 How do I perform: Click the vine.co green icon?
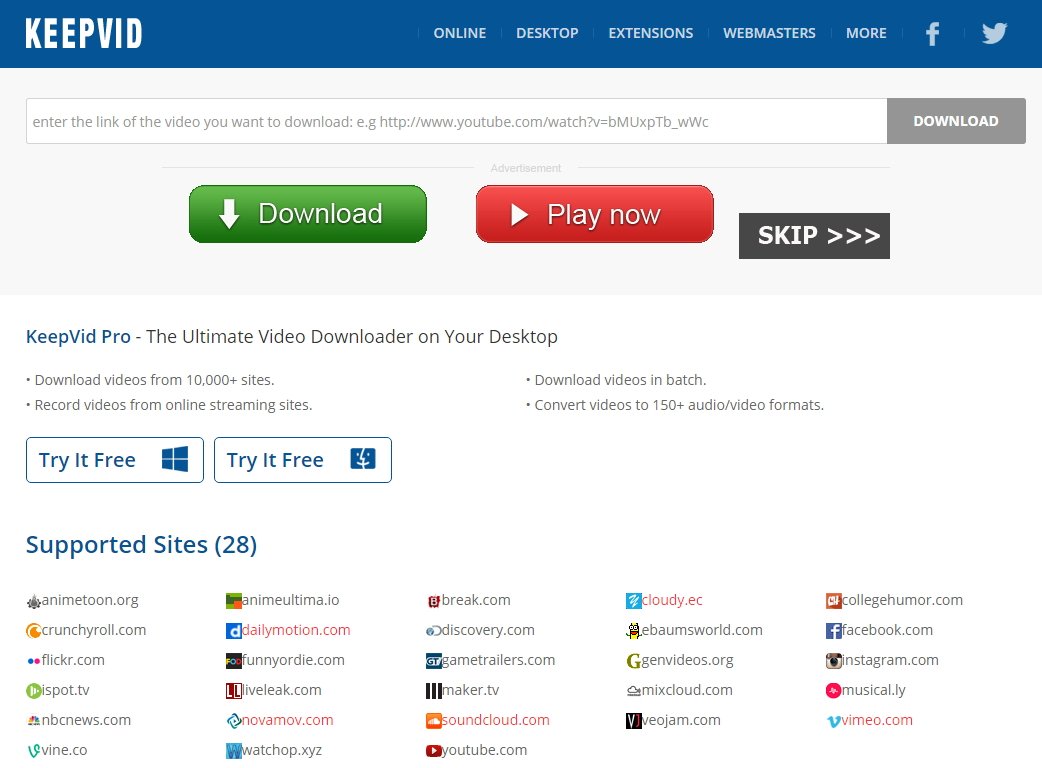33,751
